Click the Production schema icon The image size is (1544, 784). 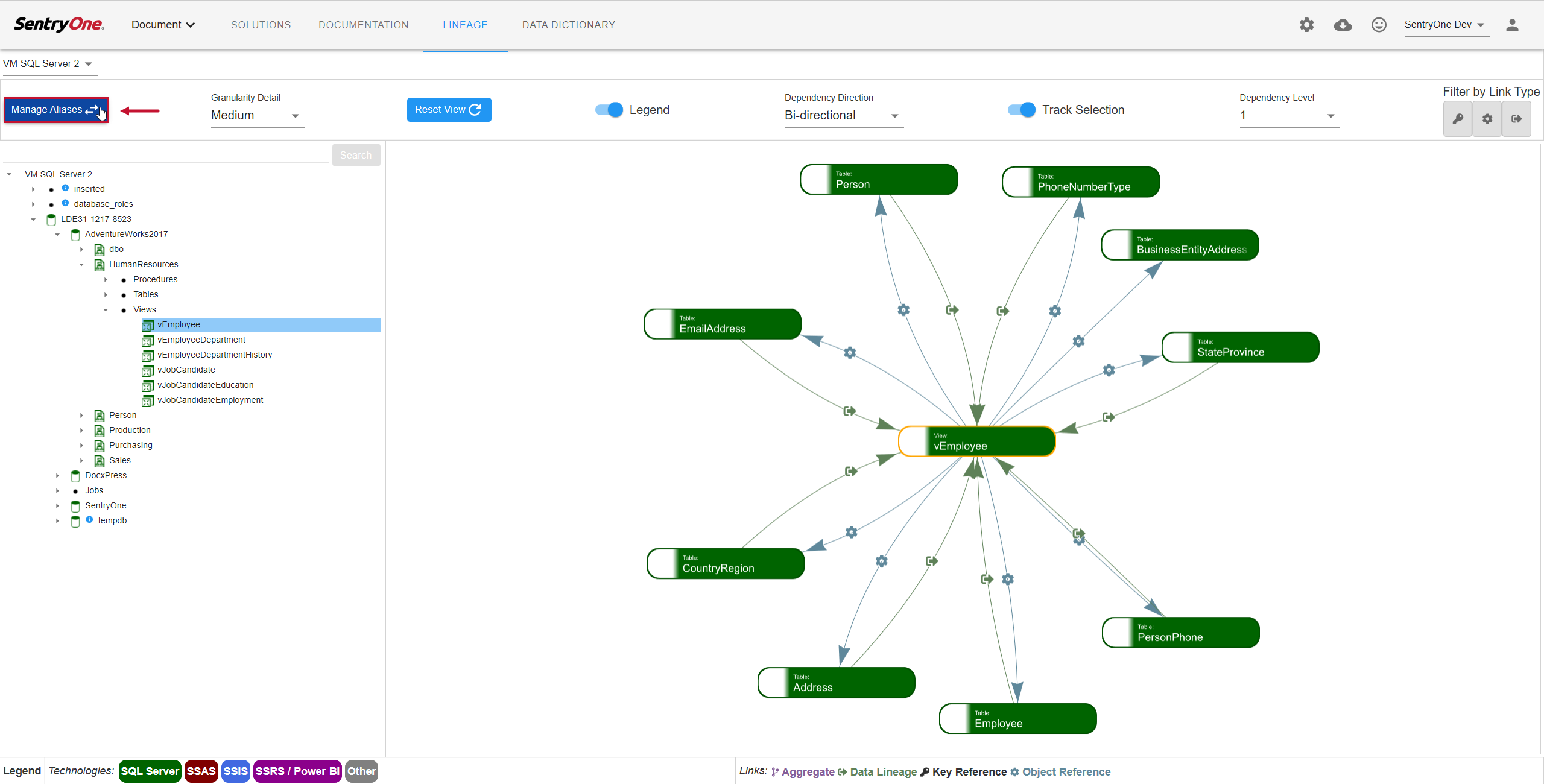(100, 431)
